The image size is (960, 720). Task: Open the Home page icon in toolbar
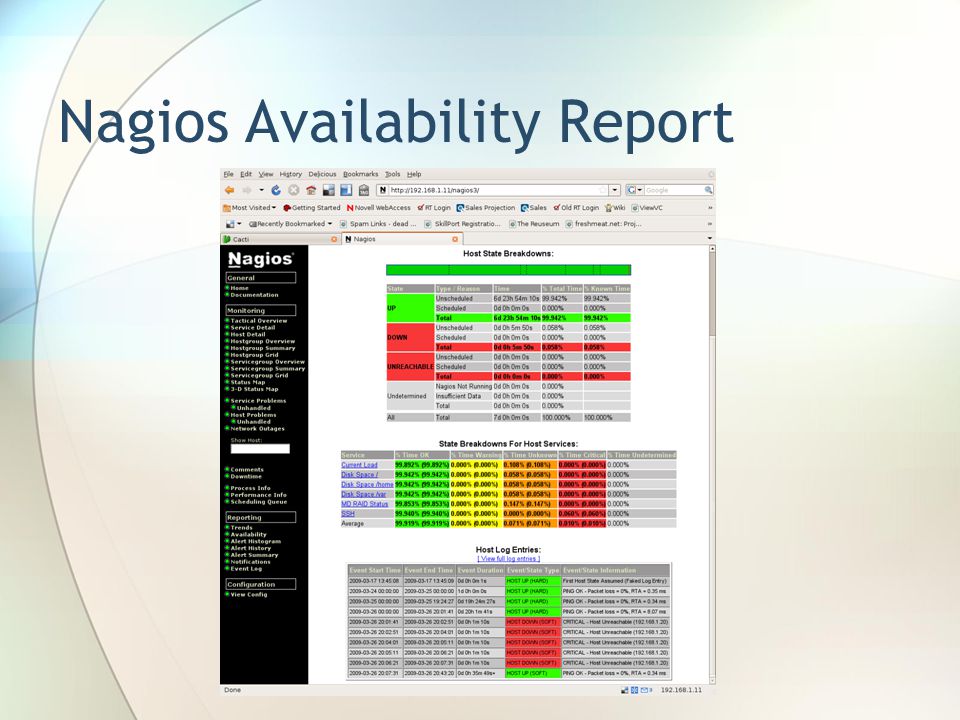coord(311,190)
